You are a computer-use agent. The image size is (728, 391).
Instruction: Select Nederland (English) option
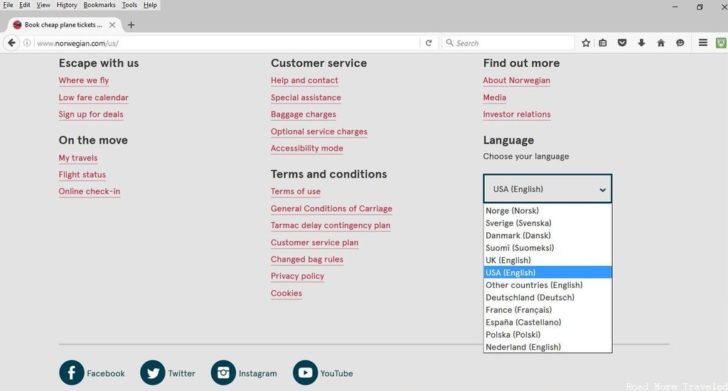pyautogui.click(x=547, y=346)
